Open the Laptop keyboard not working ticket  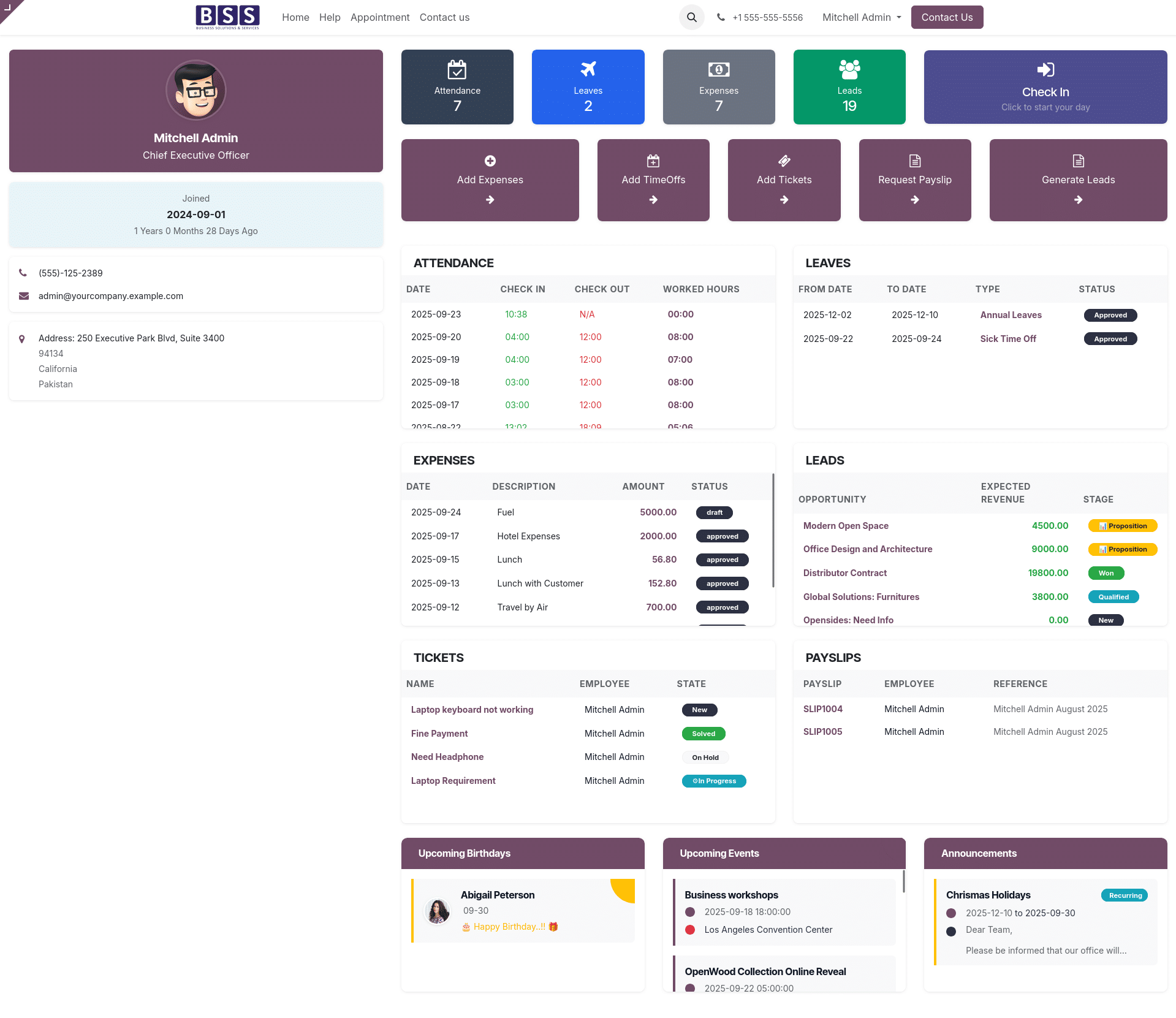pos(472,710)
